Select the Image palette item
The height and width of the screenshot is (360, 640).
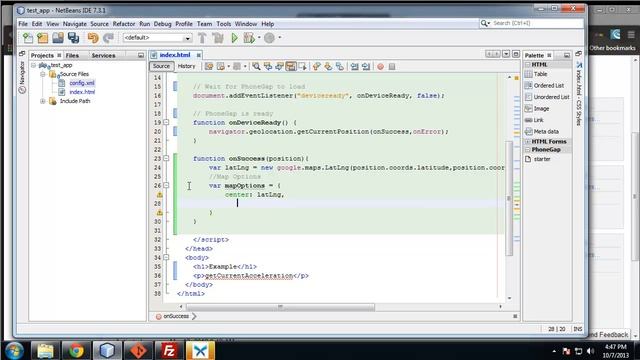pos(541,109)
